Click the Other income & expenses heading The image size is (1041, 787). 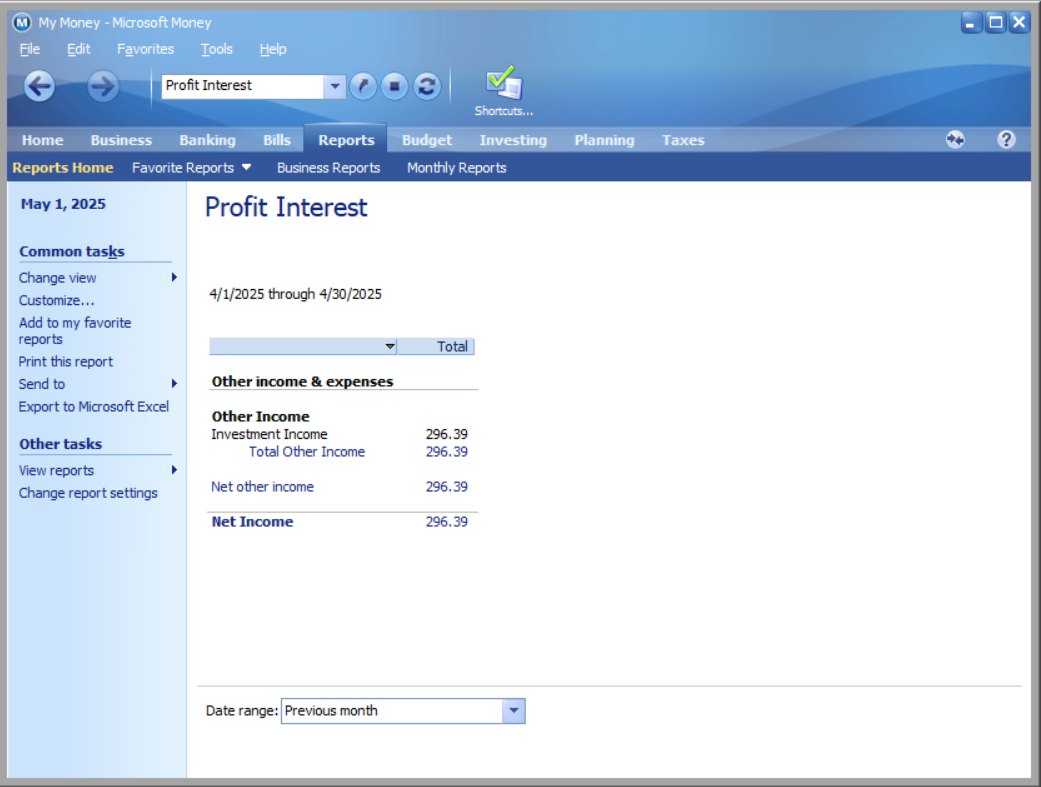pos(303,382)
